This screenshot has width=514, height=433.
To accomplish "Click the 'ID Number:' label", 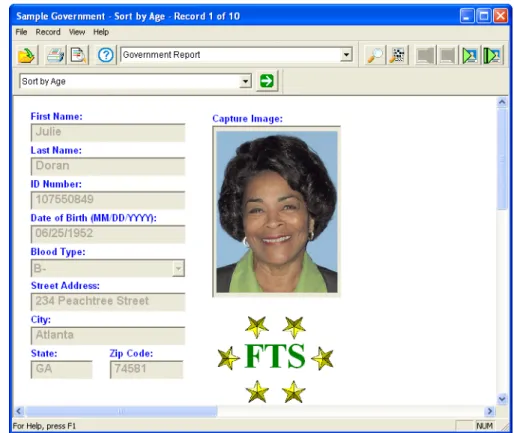I will (x=56, y=184).
